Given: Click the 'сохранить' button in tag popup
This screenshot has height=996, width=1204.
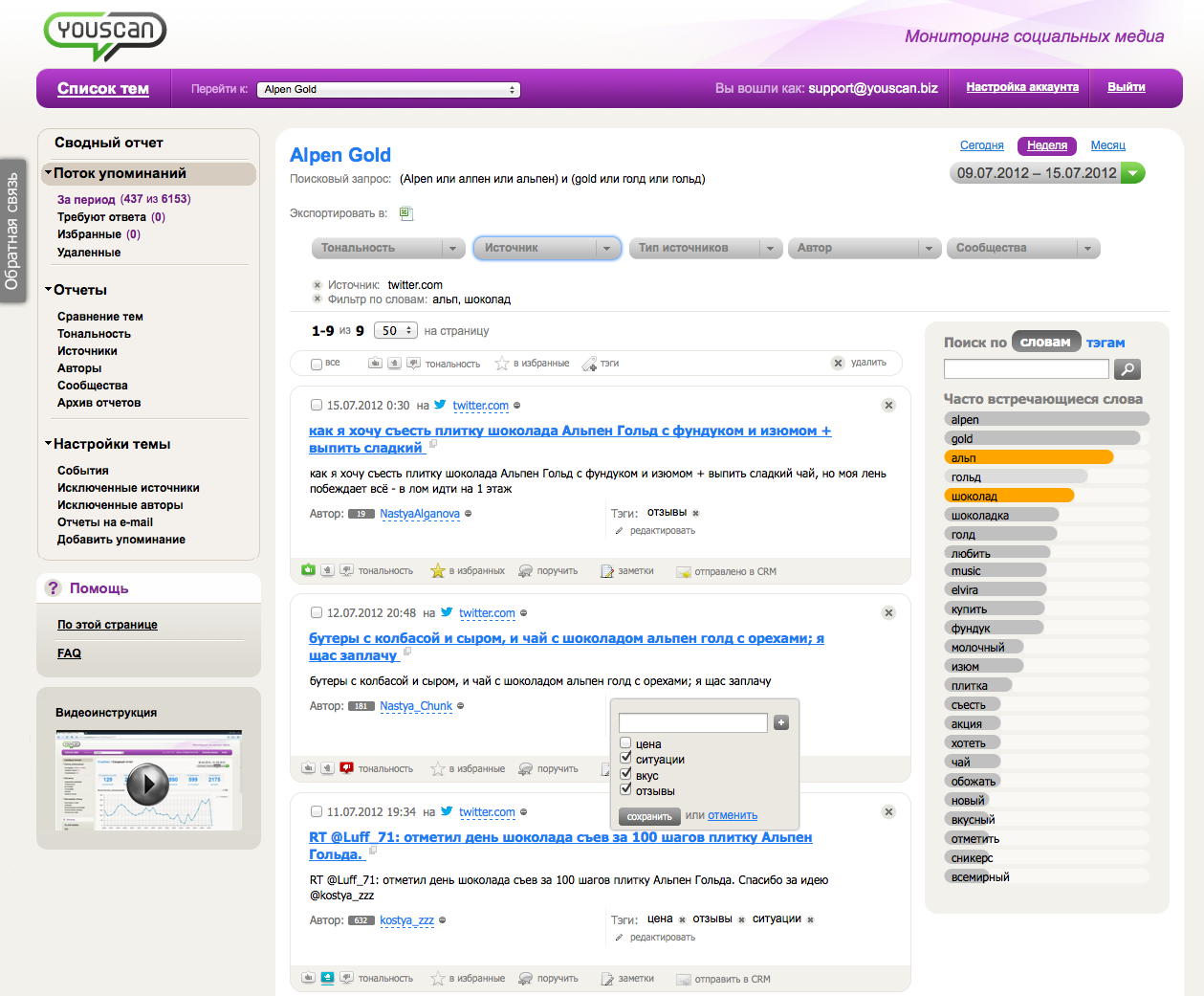Looking at the screenshot, I should [x=649, y=816].
